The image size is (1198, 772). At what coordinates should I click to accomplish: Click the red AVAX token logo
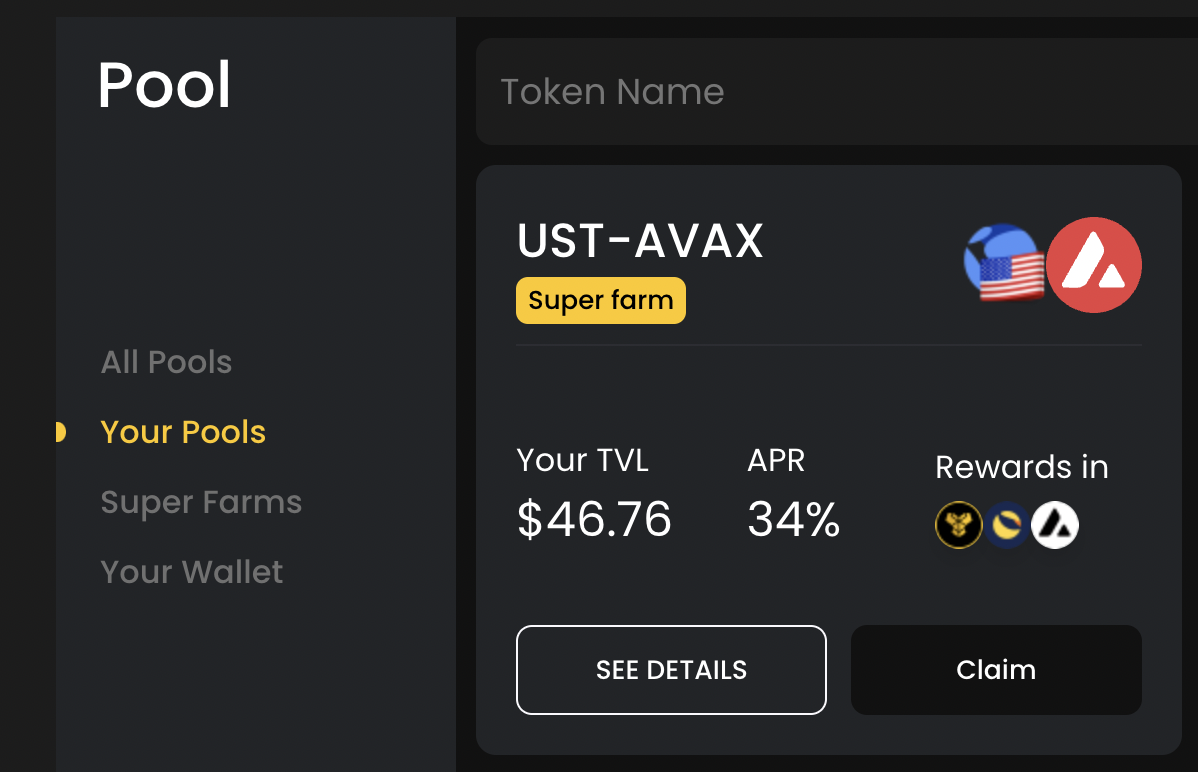point(1094,265)
